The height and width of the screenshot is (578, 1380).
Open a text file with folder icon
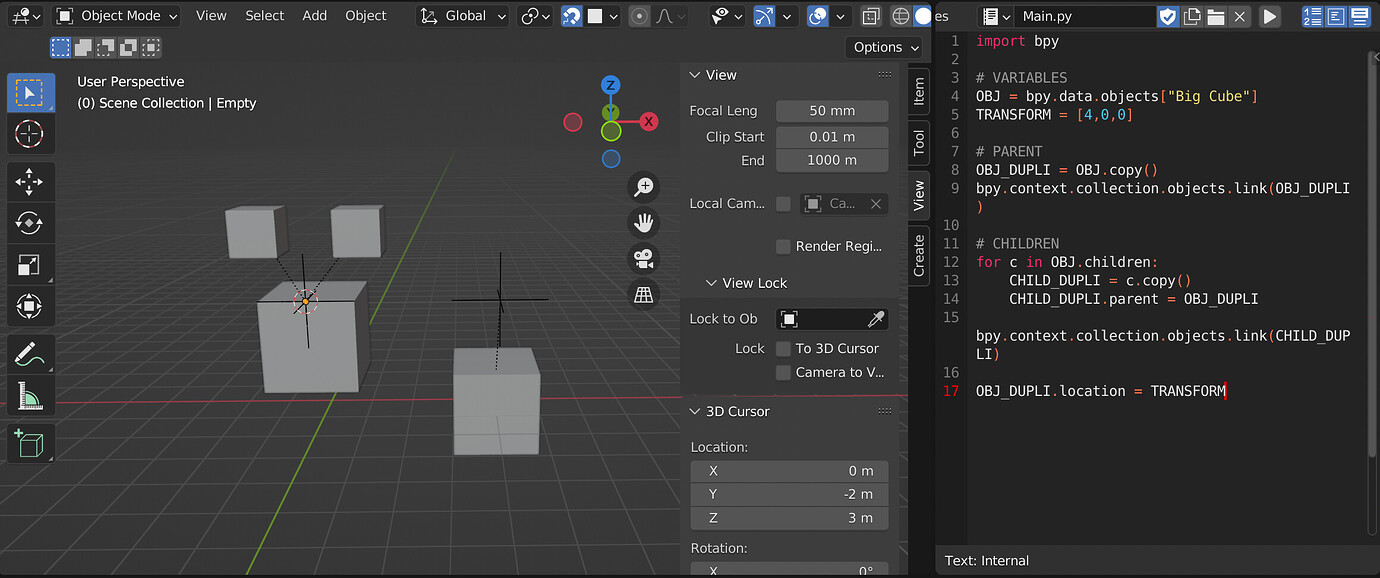tap(1216, 16)
